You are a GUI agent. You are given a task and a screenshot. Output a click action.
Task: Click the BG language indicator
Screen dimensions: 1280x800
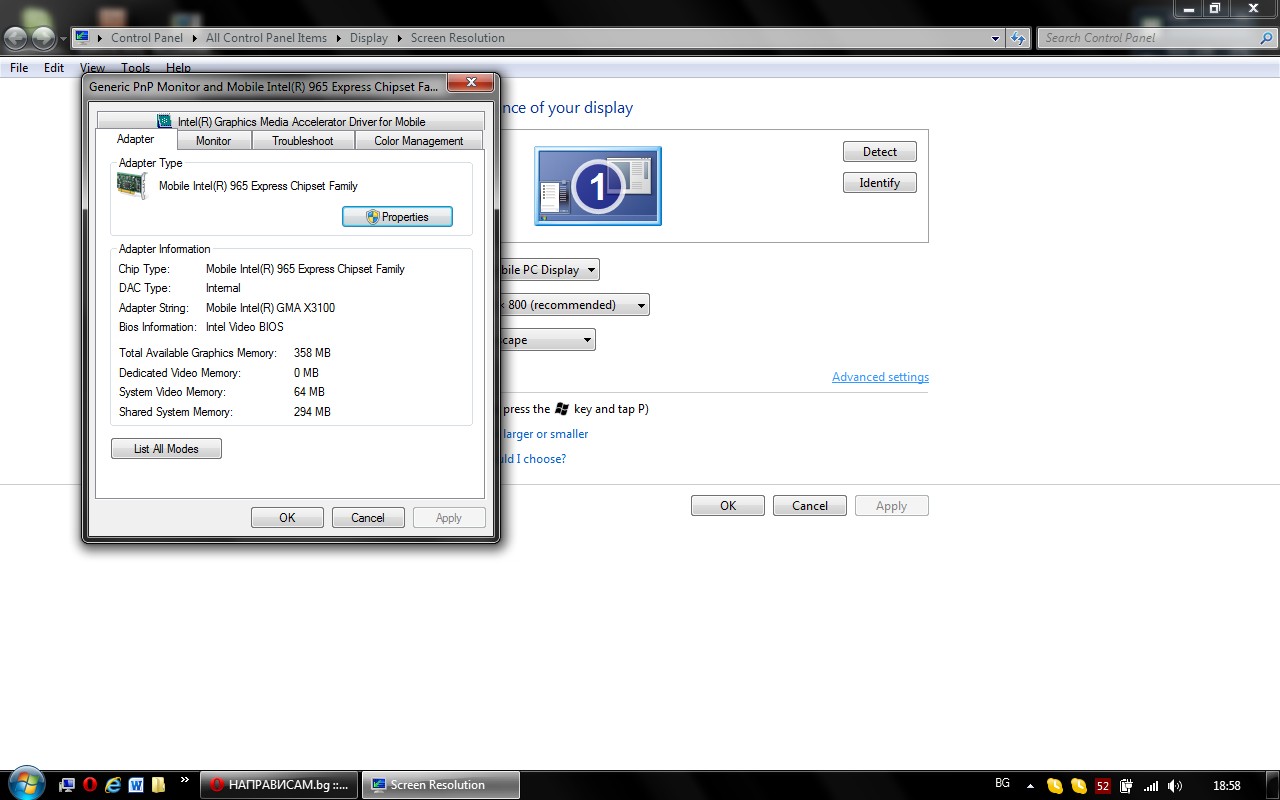point(1002,783)
